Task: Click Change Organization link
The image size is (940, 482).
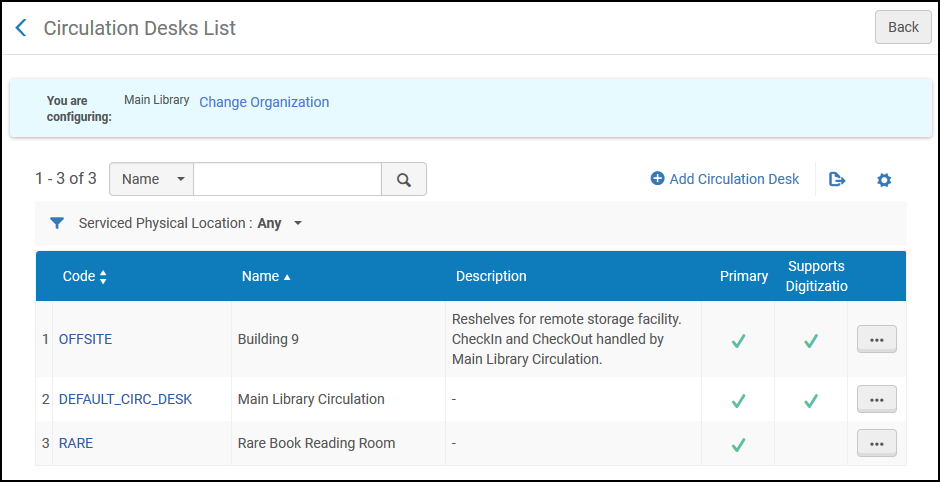Action: coord(264,102)
